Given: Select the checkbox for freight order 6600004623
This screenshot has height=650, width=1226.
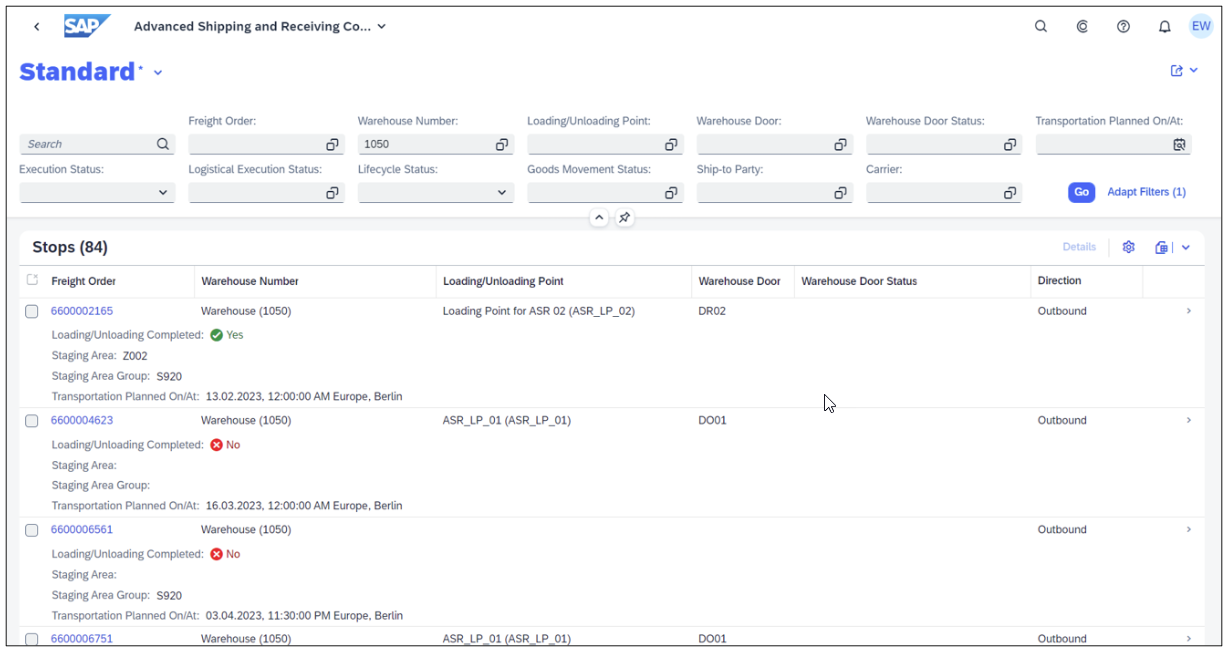Looking at the screenshot, I should [x=32, y=421].
